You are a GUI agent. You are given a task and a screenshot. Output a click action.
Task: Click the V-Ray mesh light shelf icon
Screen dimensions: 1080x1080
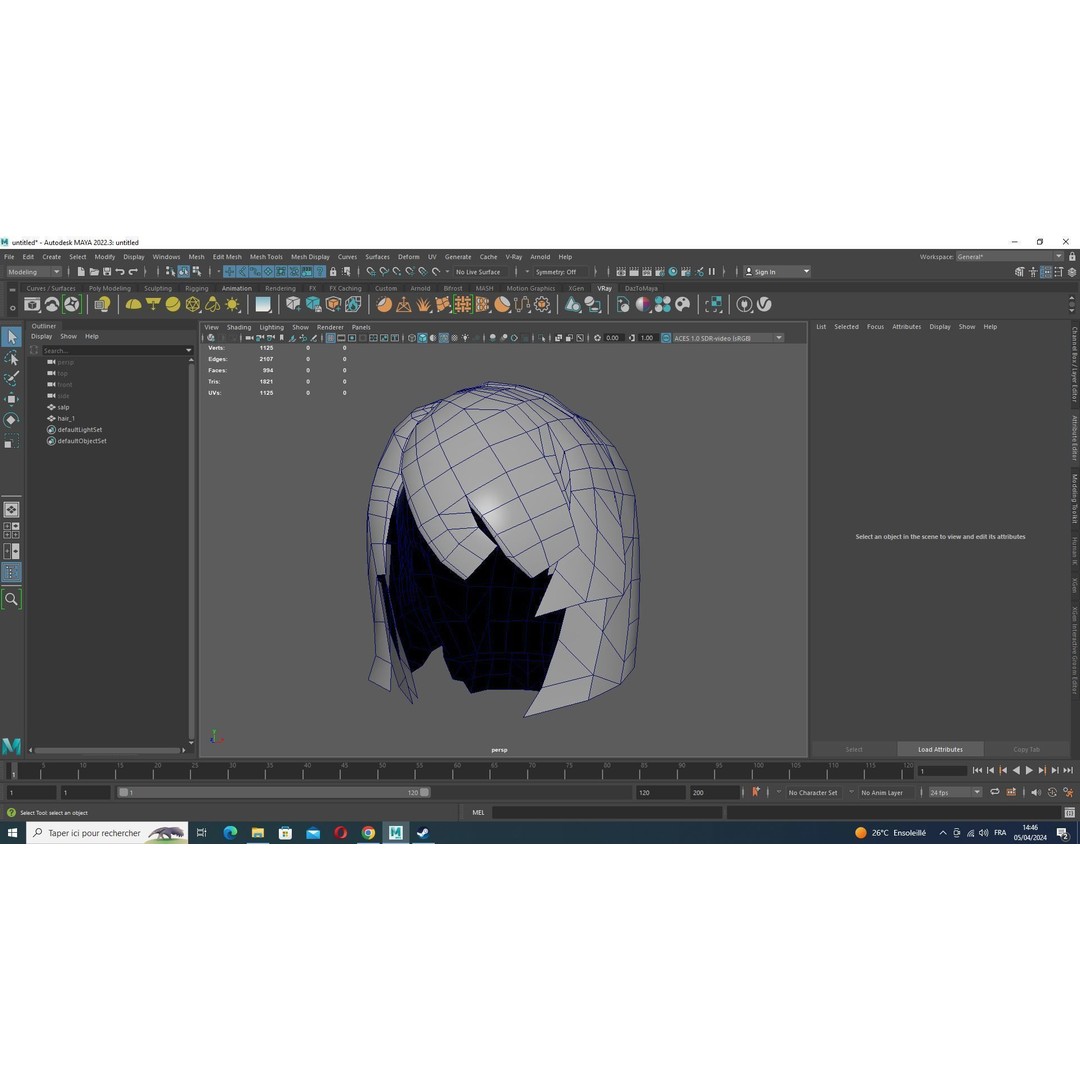(193, 304)
